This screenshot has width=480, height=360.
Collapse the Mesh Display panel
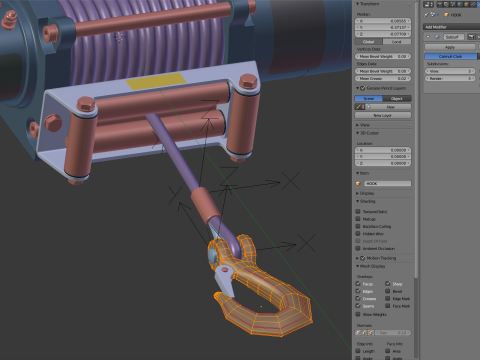(x=357, y=266)
